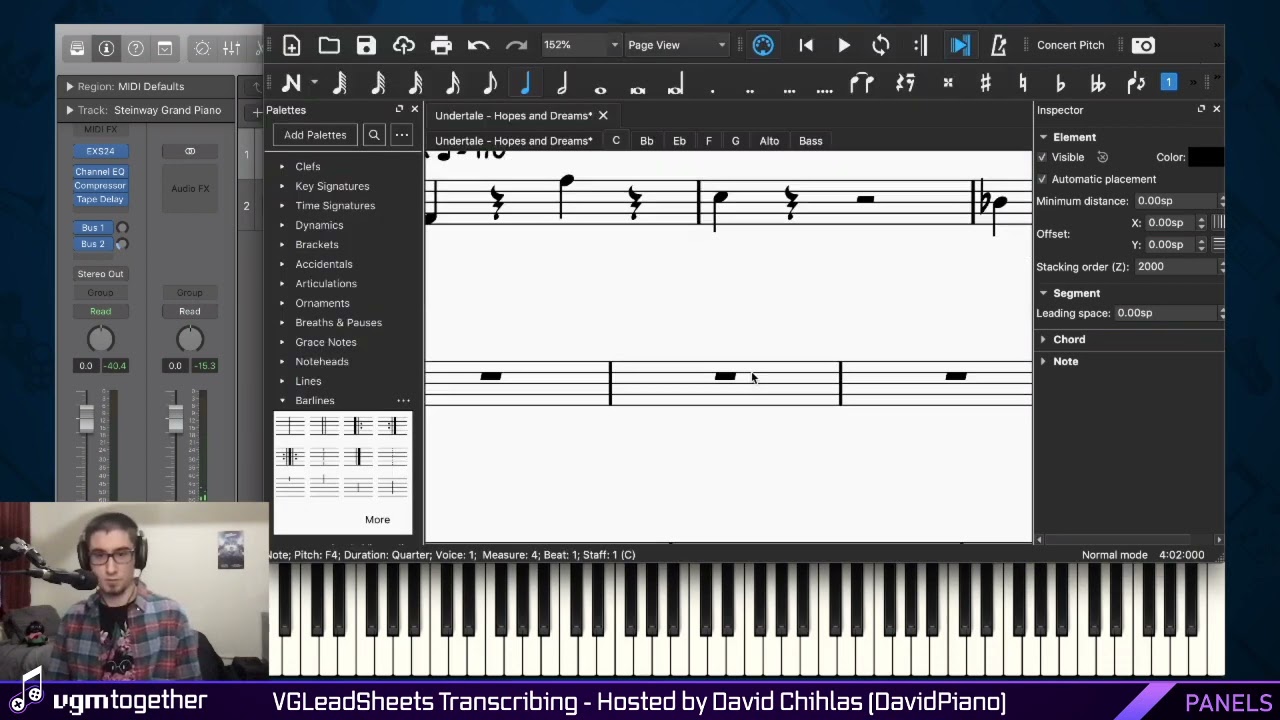Apply double flat accidental
The image size is (1280, 720).
point(1098,83)
